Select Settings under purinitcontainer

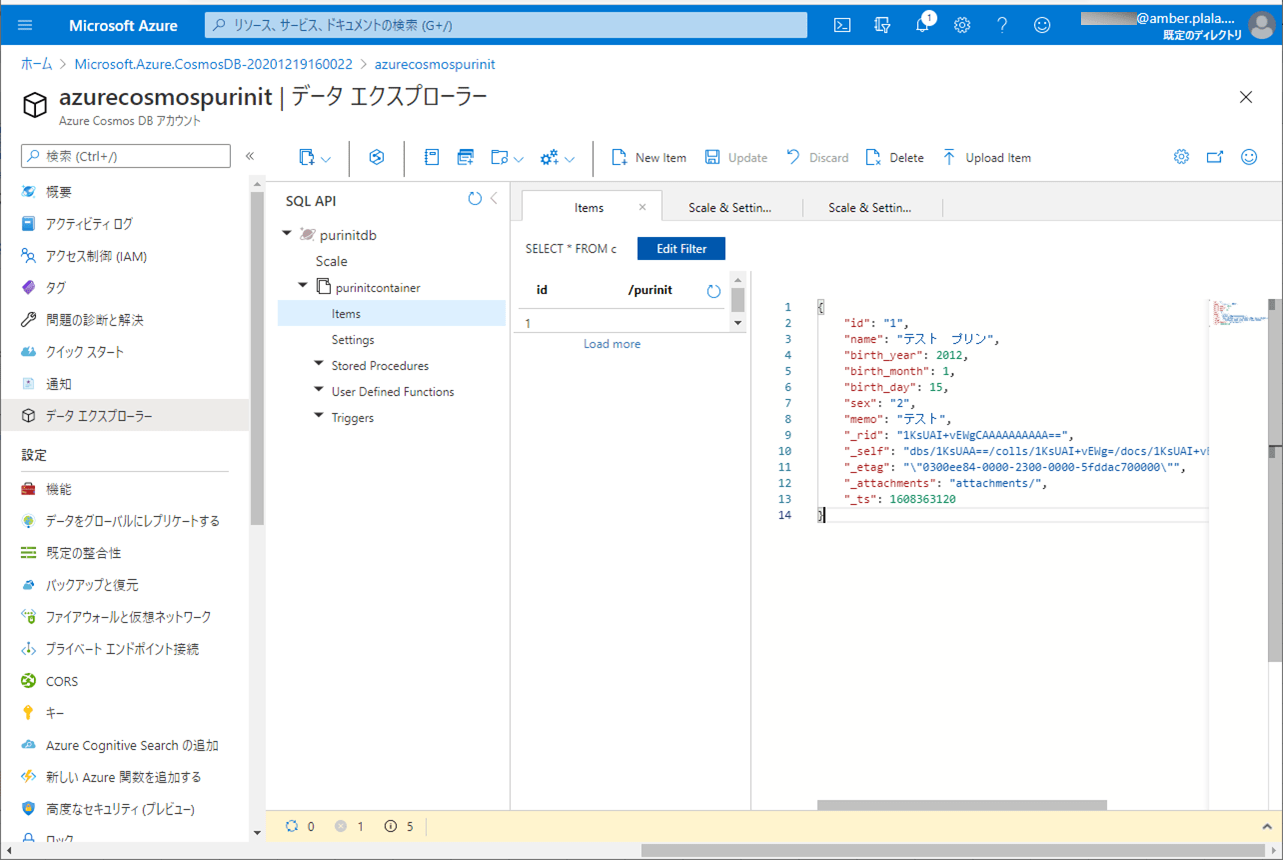353,340
